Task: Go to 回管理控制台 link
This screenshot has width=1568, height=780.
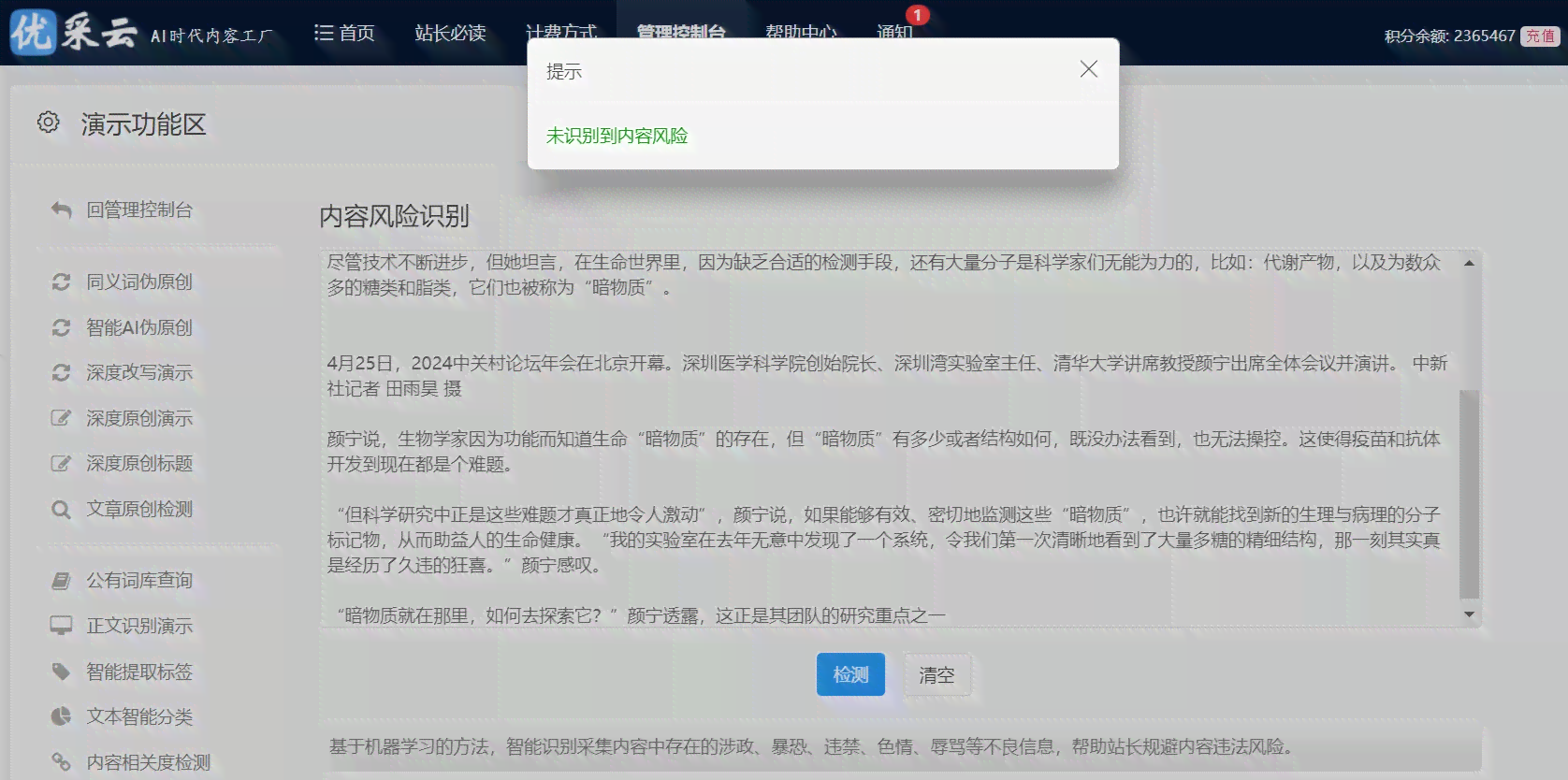Action: click(139, 209)
